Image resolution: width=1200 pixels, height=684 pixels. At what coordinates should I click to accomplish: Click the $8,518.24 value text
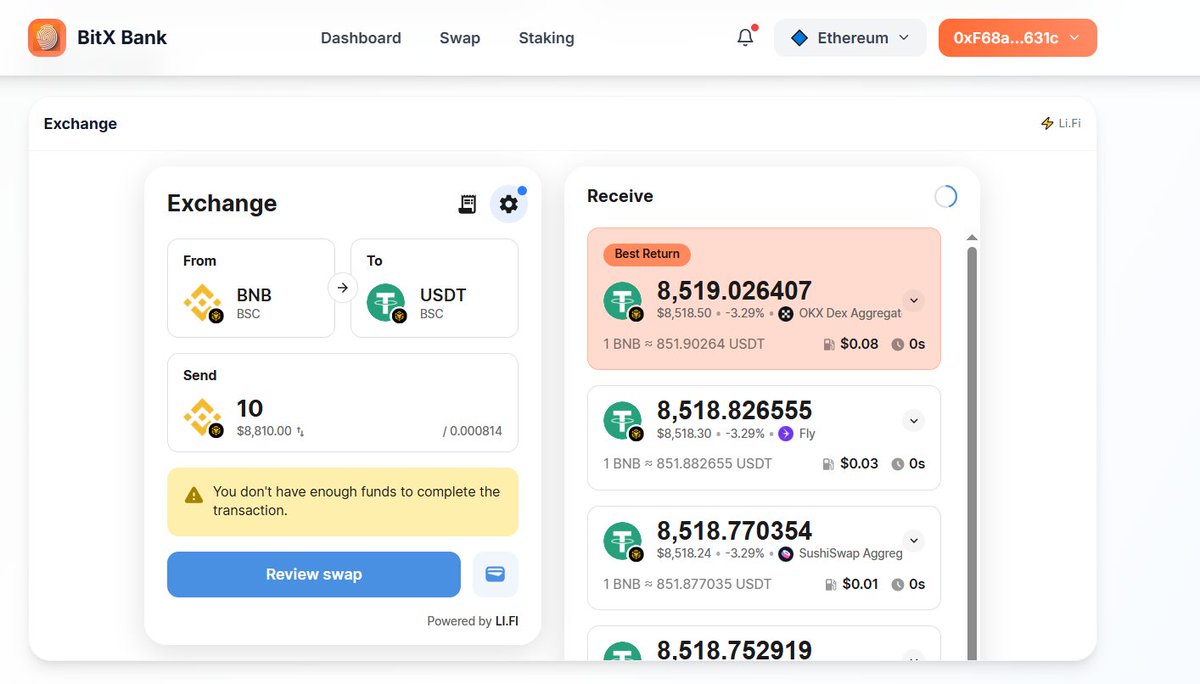684,553
